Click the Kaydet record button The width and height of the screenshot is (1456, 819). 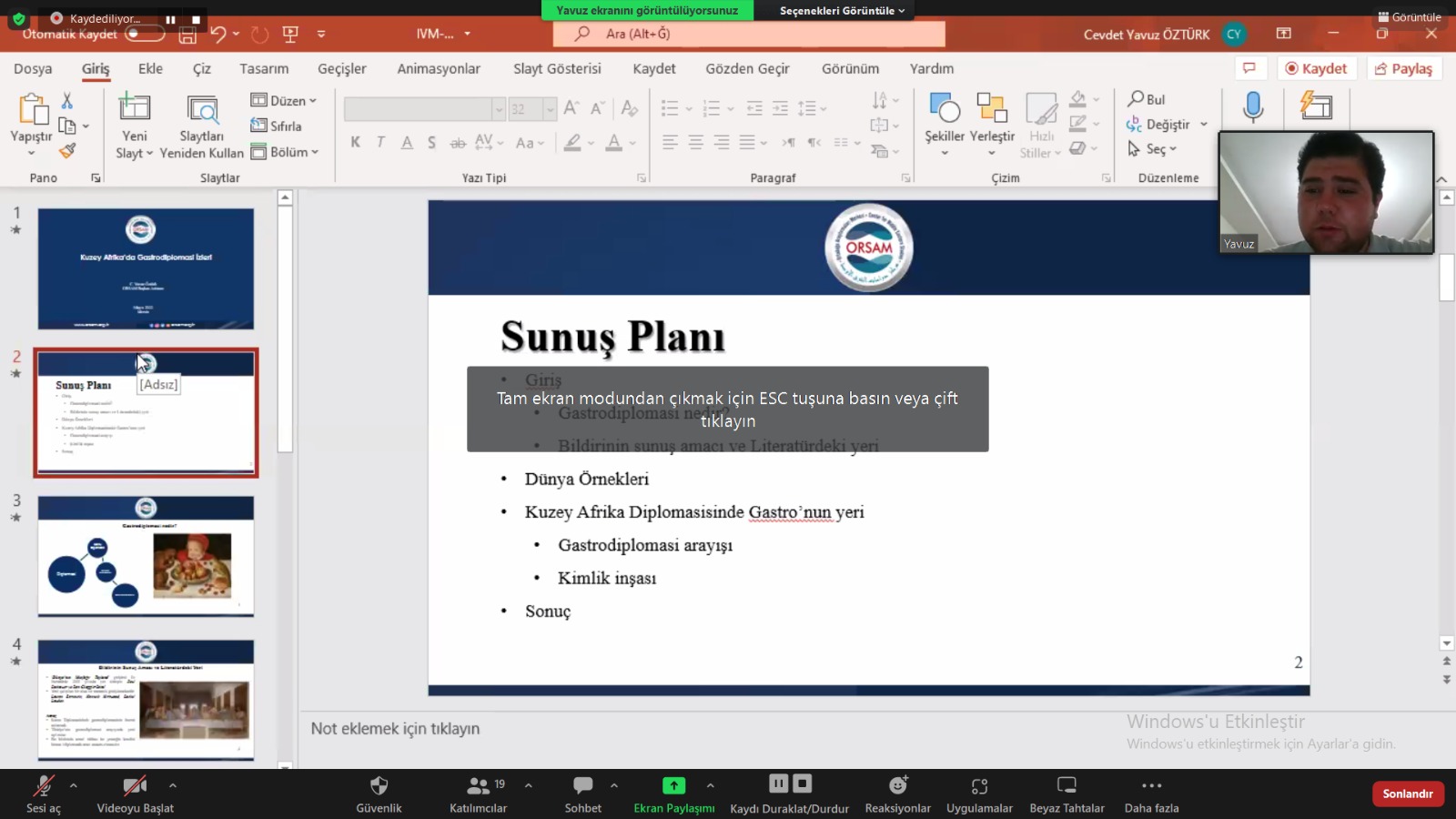pos(1316,68)
